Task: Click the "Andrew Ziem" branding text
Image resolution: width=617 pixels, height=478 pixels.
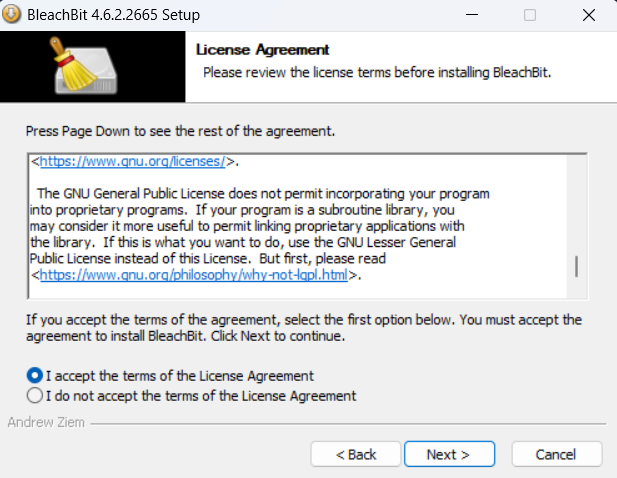Action: pyautogui.click(x=46, y=422)
